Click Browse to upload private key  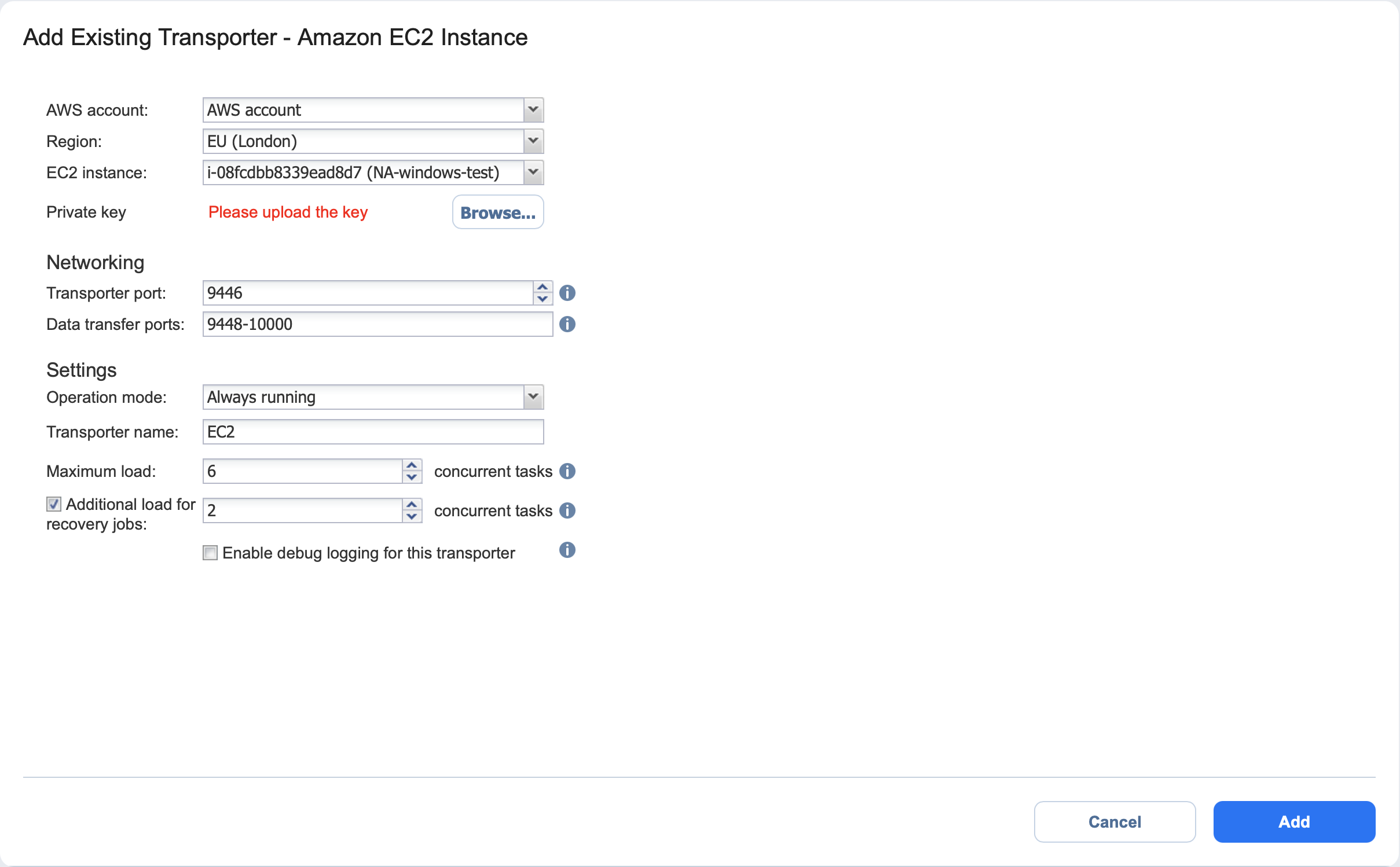point(497,212)
